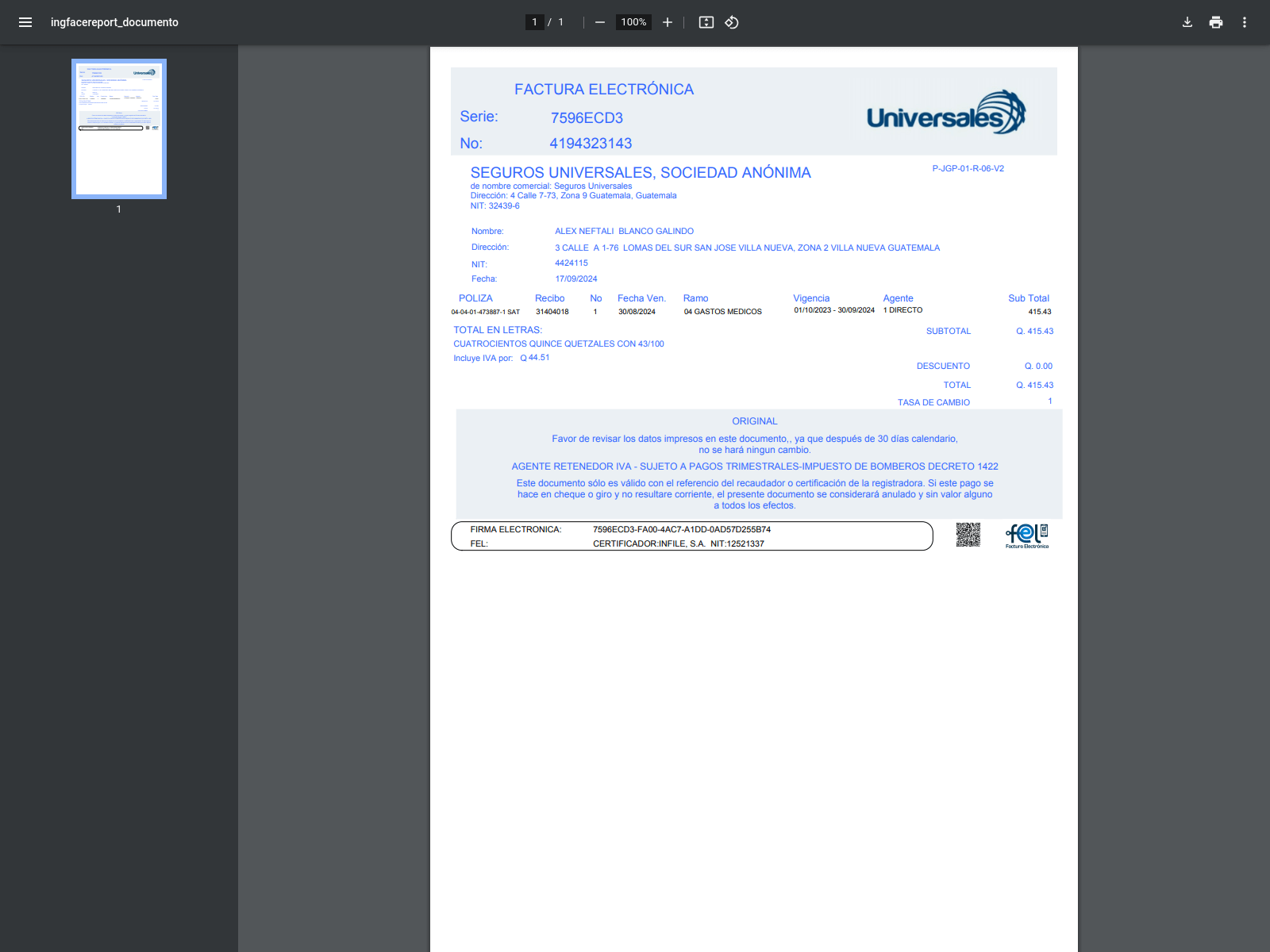Click policy number 04-04-01-473887-1 SAT

point(486,313)
